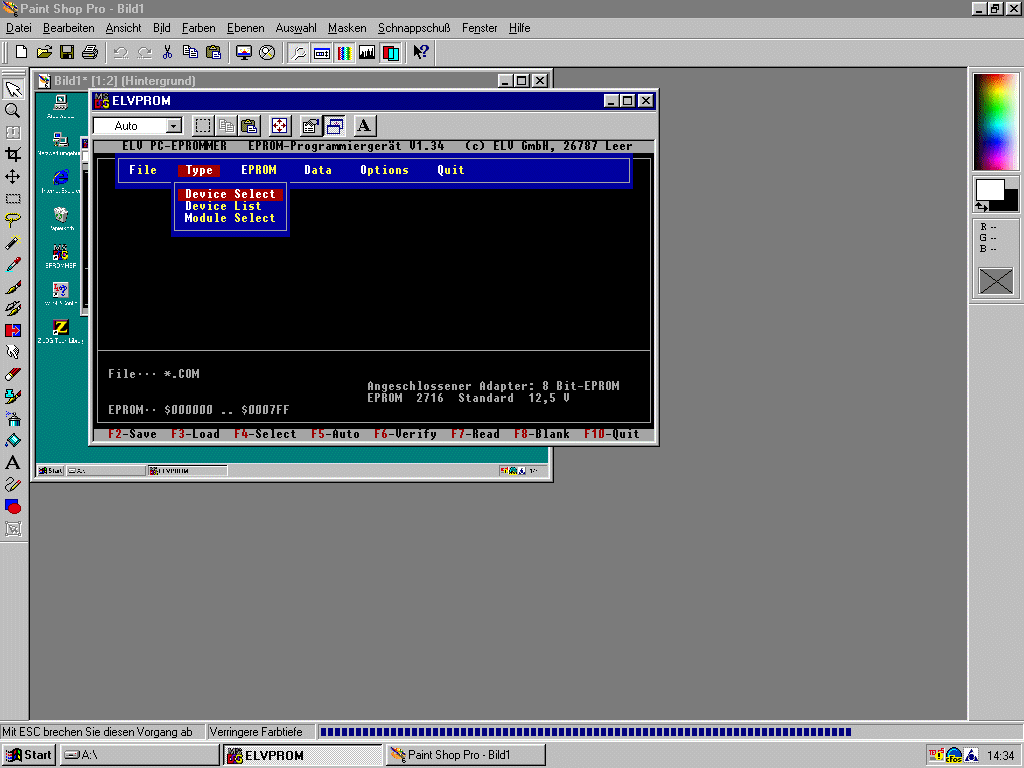Select the Text tool in tool palette
1024x768 pixels.
click(13, 462)
